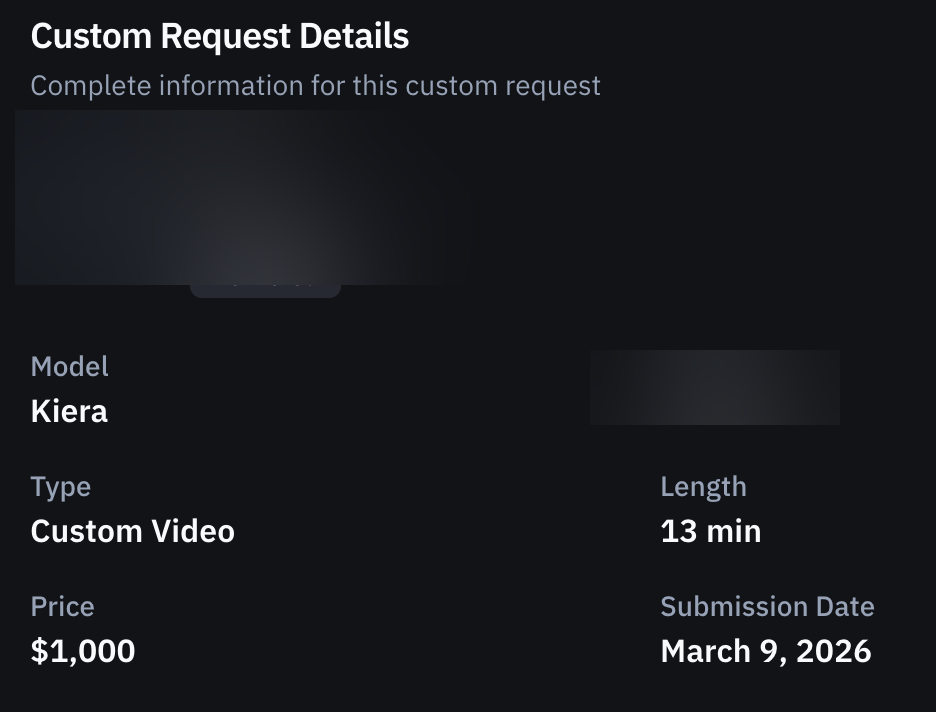Viewport: 936px width, 712px height.
Task: Select the 13 min length value
Action: (x=710, y=531)
